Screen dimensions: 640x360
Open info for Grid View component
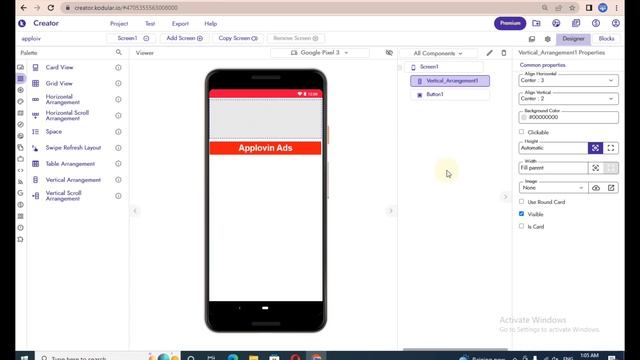118,83
